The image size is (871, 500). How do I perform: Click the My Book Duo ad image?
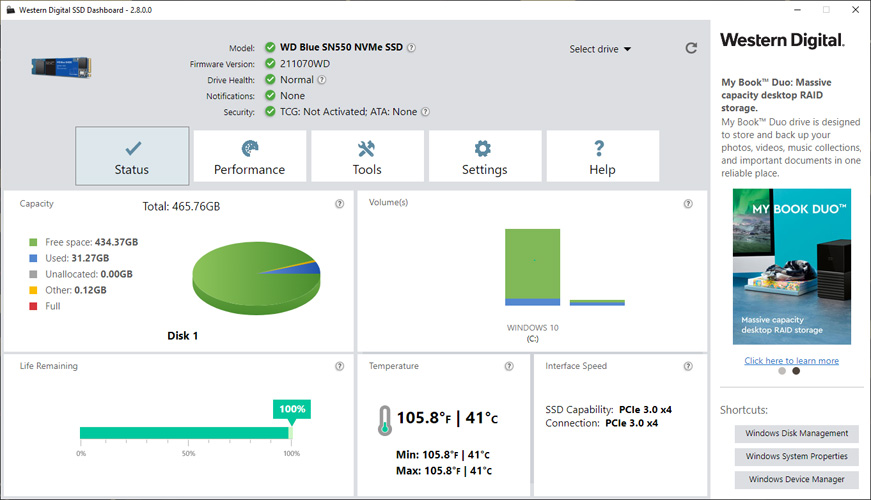coord(792,267)
